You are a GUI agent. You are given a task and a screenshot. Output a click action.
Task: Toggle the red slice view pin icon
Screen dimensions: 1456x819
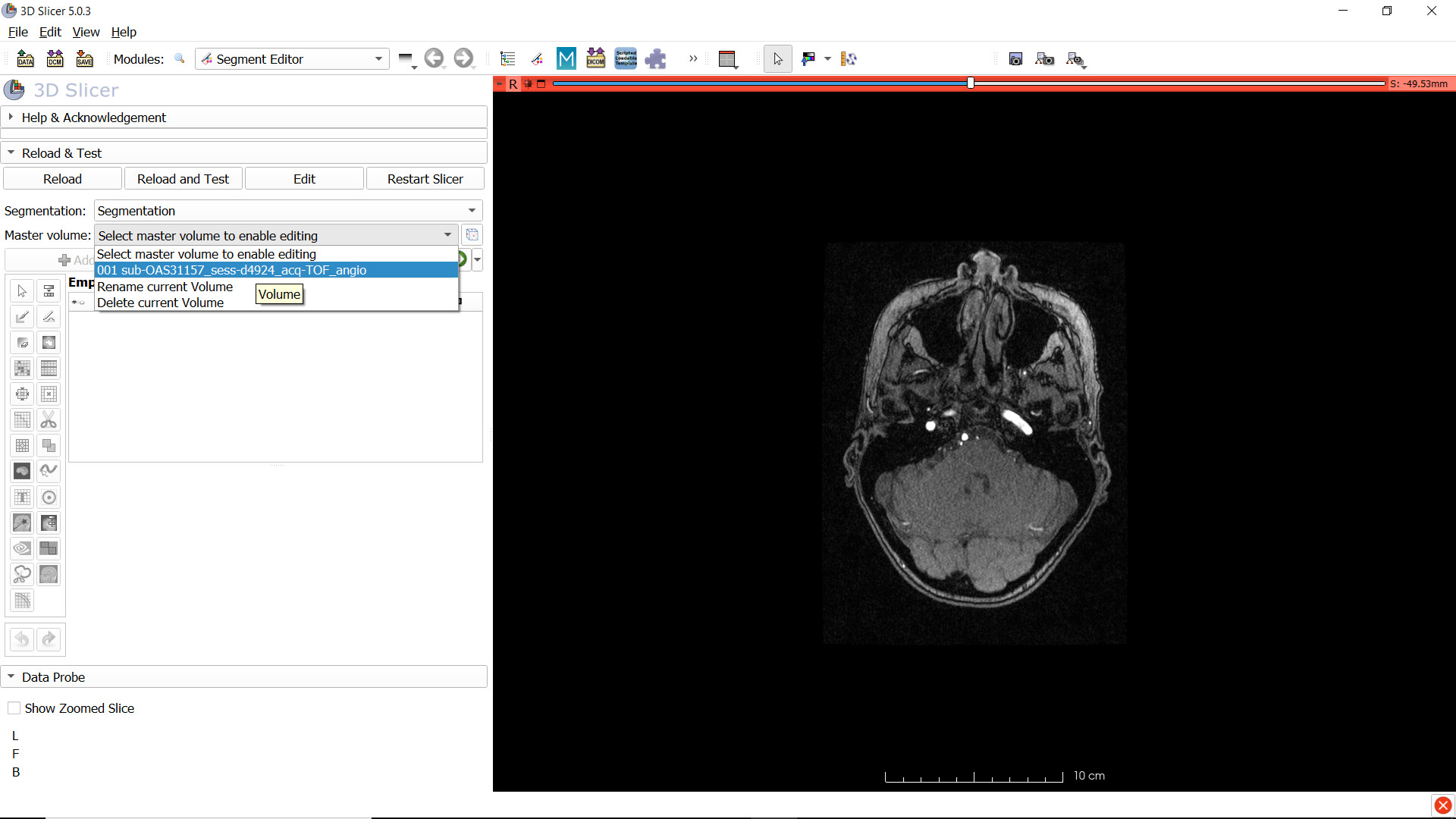tap(500, 84)
